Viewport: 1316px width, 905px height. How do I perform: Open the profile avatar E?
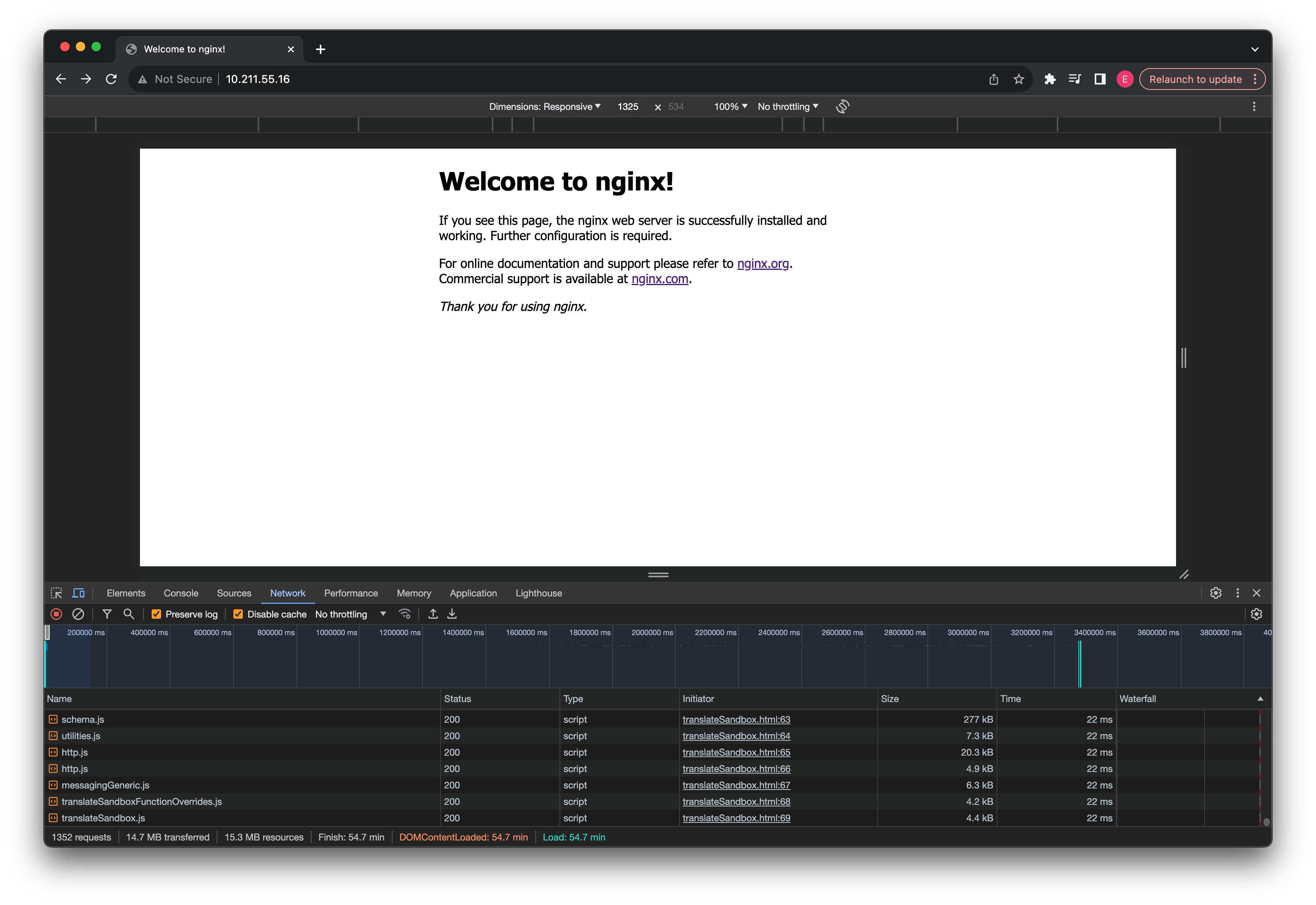tap(1124, 79)
